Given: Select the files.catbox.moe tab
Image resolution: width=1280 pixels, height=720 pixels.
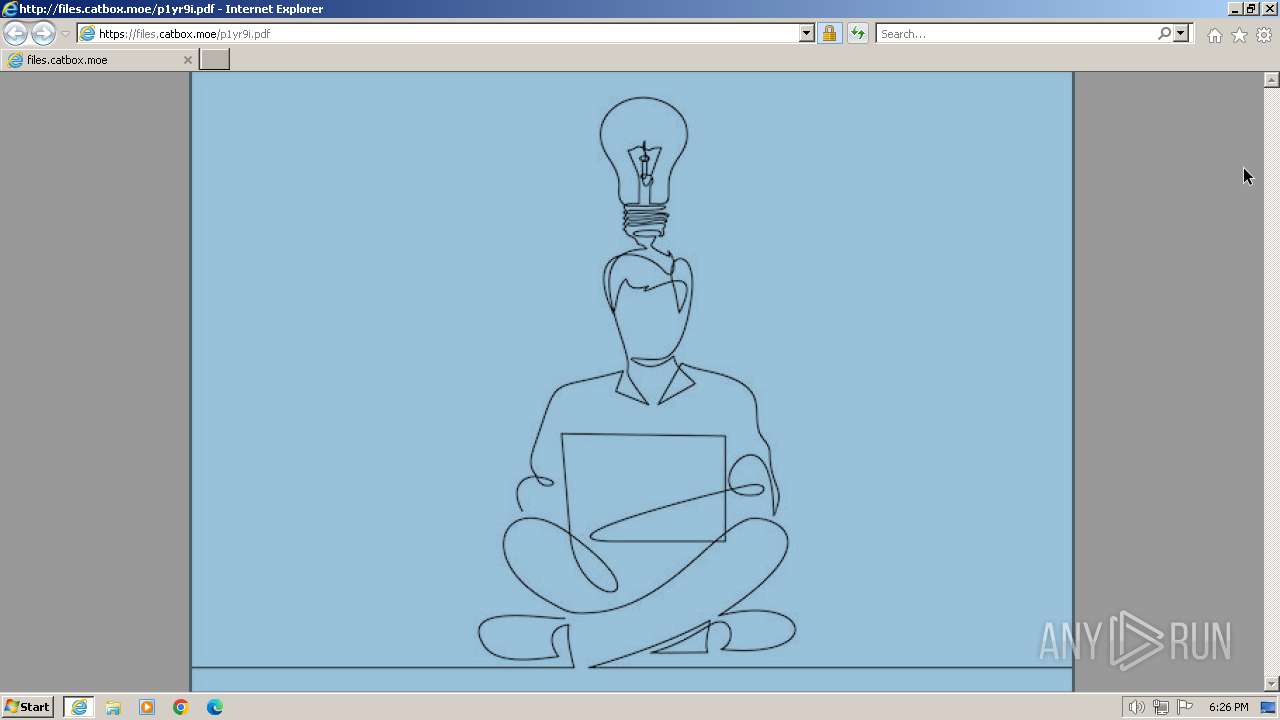Looking at the screenshot, I should [x=98, y=60].
